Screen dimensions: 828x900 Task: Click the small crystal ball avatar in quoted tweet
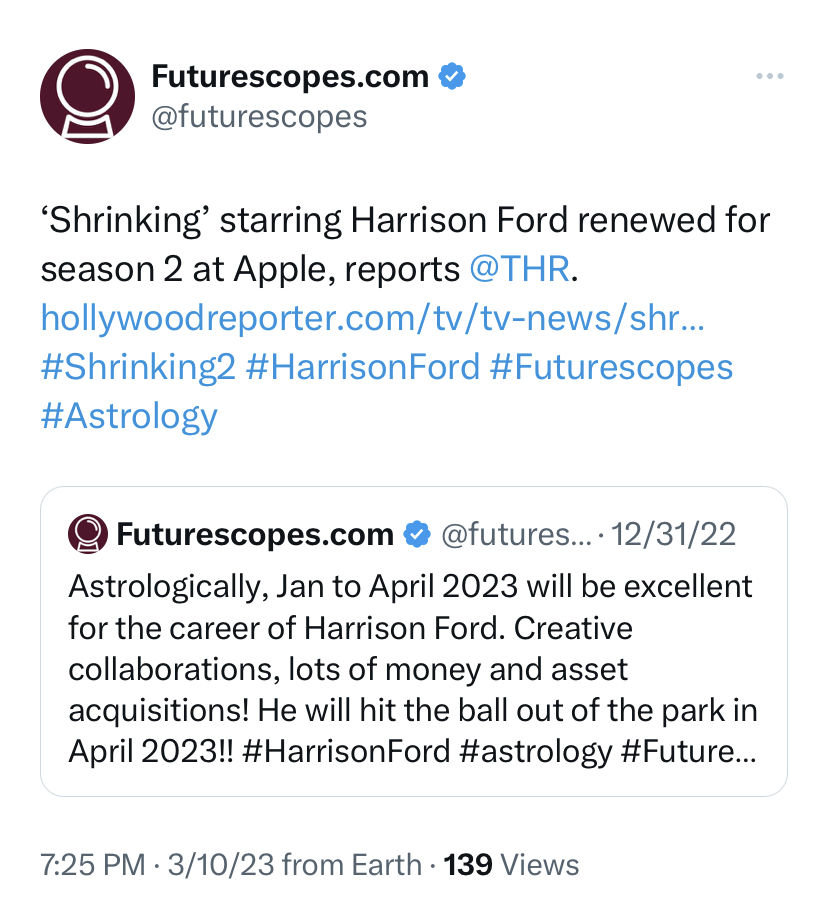(x=88, y=534)
